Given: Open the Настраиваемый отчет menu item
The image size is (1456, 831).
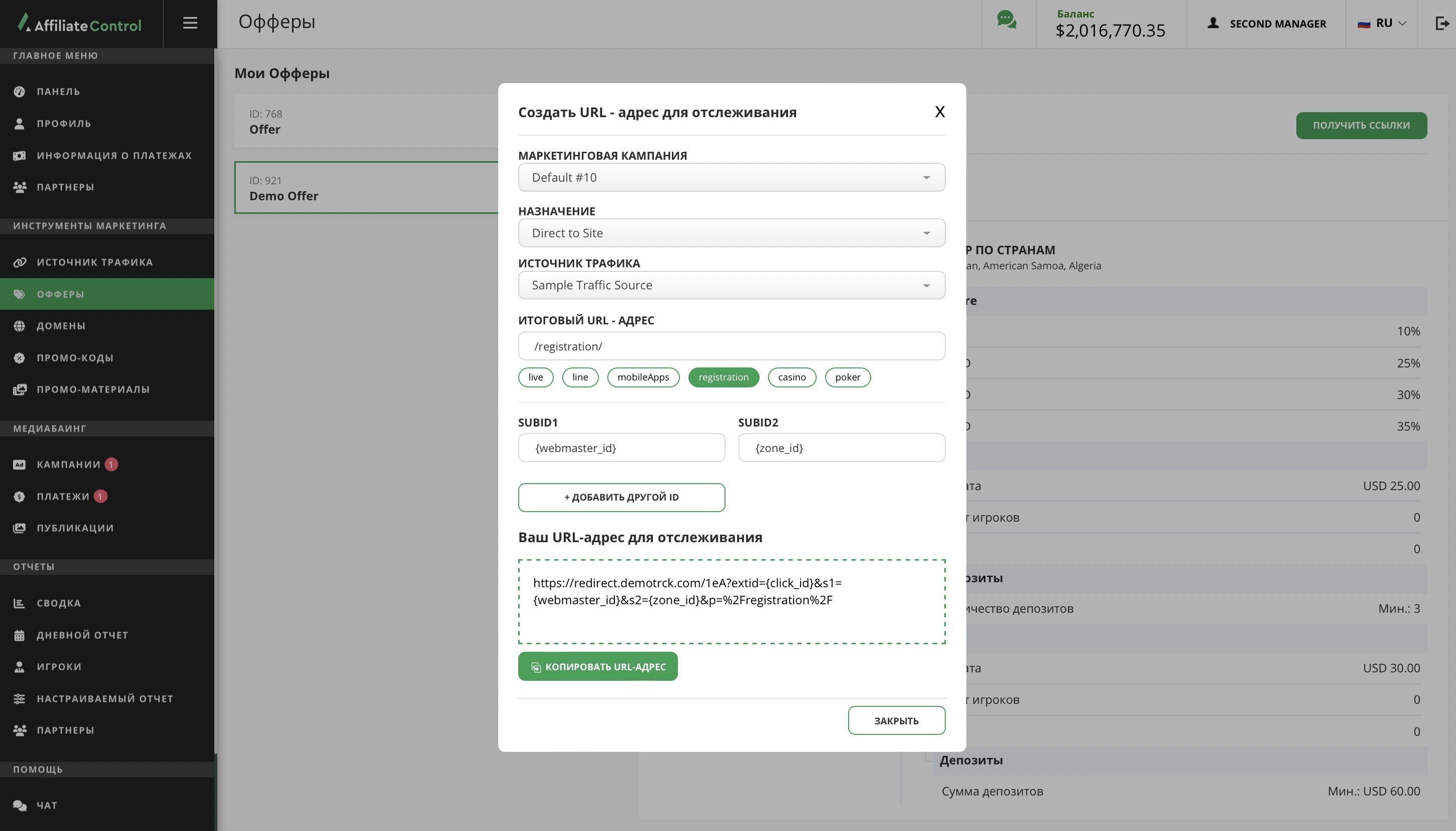Looking at the screenshot, I should click(x=105, y=698).
